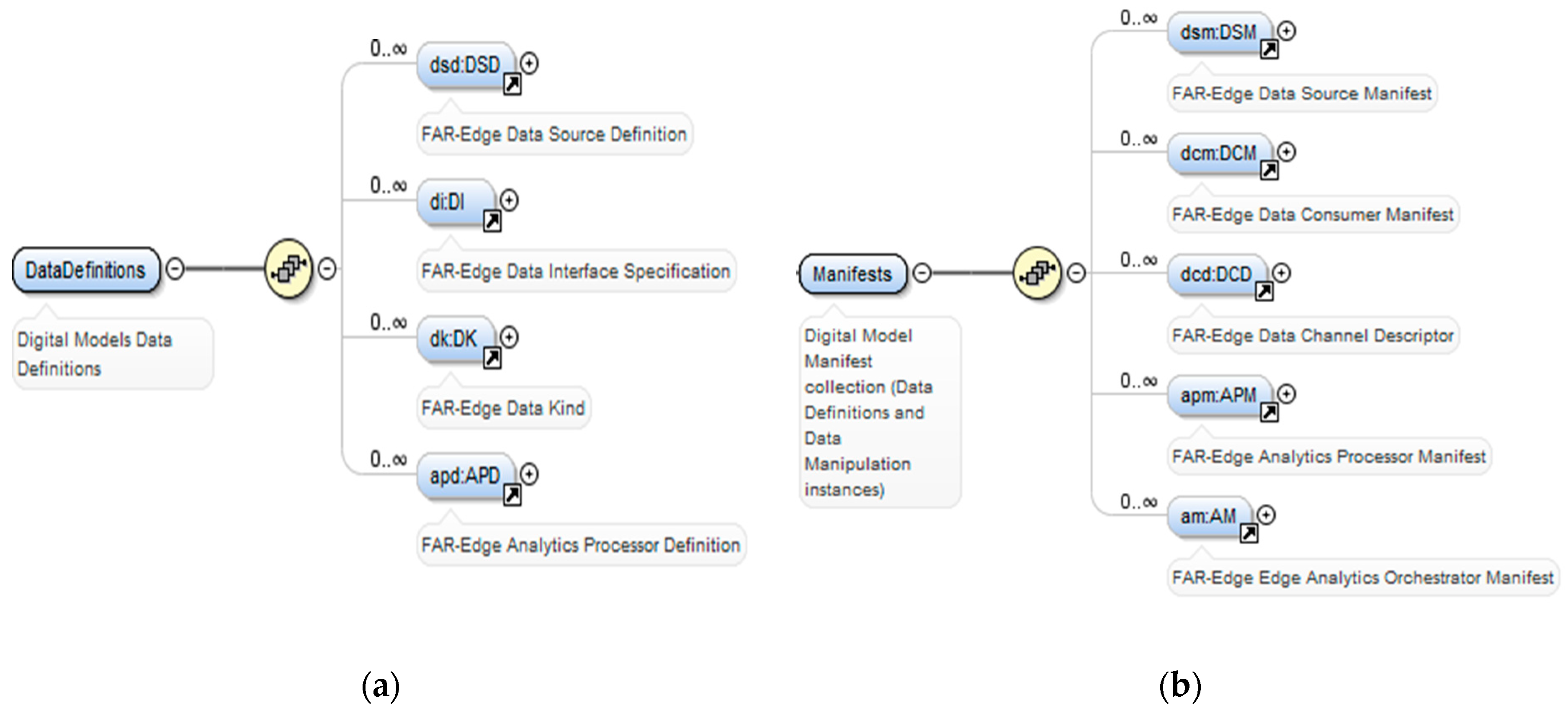Screen dimensions: 1568x716
Task: Select the DataDefinitions element box
Action: click(x=85, y=270)
